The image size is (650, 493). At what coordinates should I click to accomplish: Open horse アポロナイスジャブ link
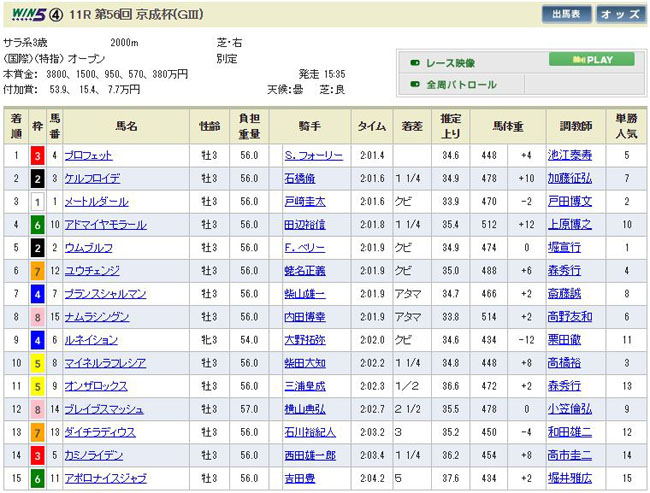point(106,478)
